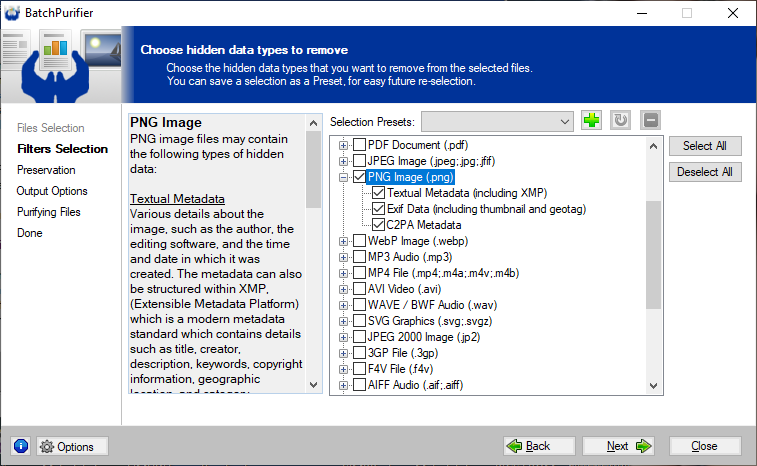The image size is (757, 466).
Task: Check the F4V File (.f4v) checkbox
Action: [359, 369]
